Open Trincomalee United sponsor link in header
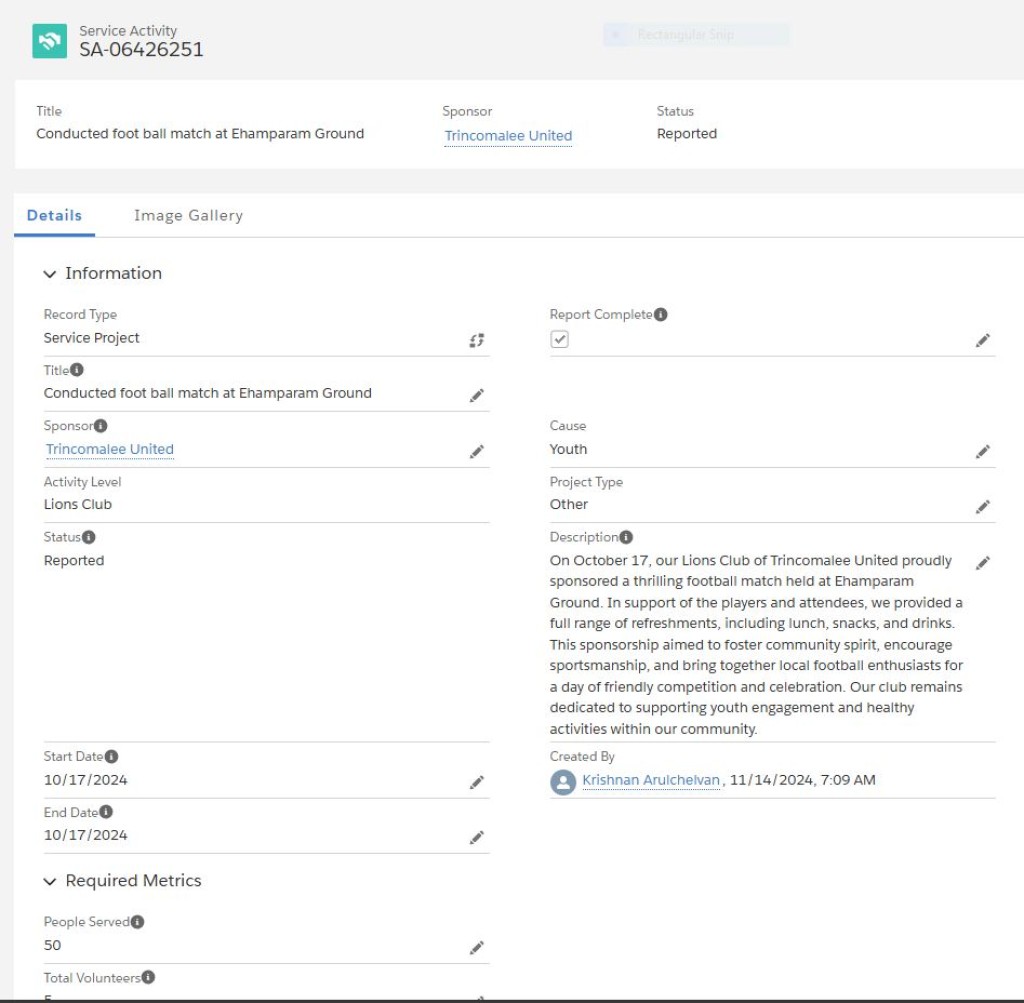The image size is (1024, 1003). point(508,136)
